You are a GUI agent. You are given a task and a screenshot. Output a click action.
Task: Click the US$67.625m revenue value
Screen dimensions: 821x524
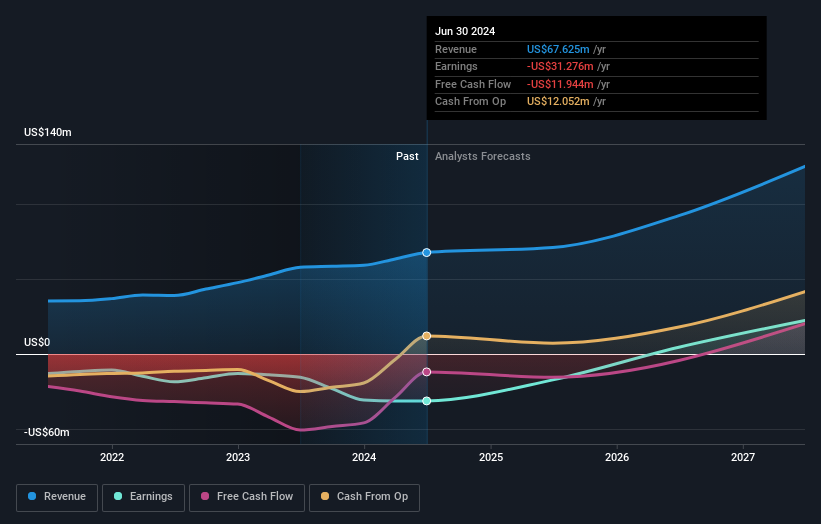click(x=558, y=49)
